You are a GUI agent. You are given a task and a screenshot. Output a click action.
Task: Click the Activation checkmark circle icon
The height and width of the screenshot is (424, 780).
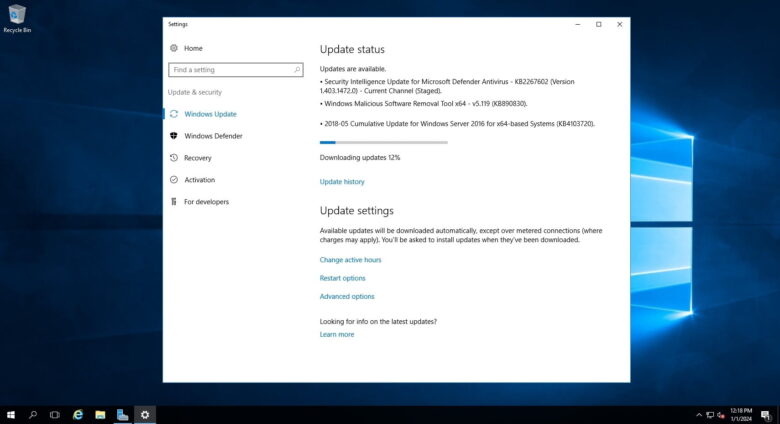(x=174, y=180)
